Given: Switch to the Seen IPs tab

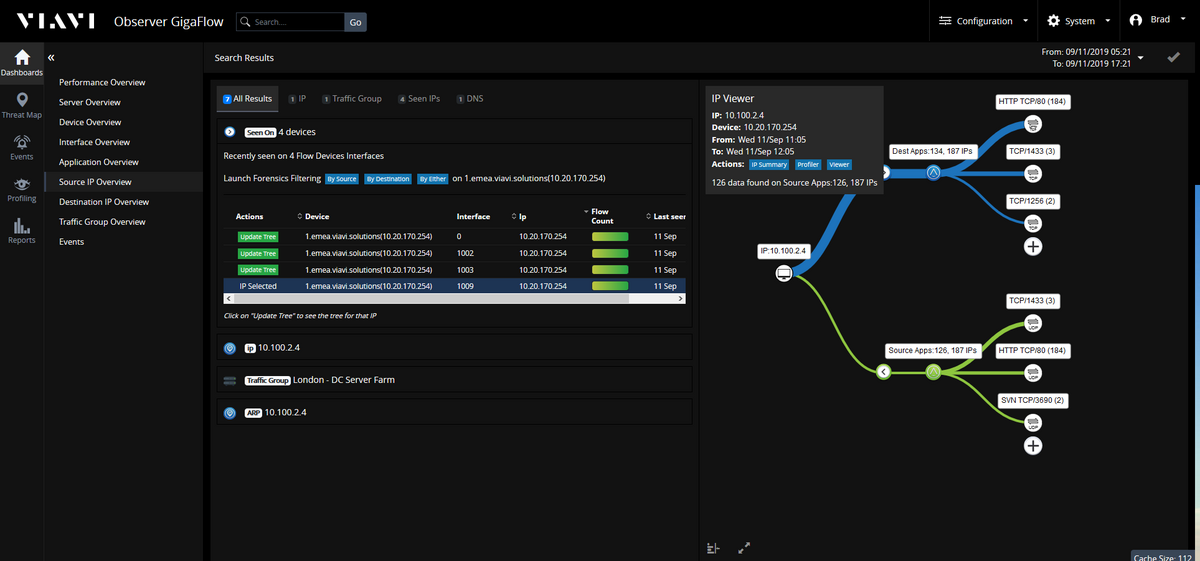Looking at the screenshot, I should click(418, 99).
